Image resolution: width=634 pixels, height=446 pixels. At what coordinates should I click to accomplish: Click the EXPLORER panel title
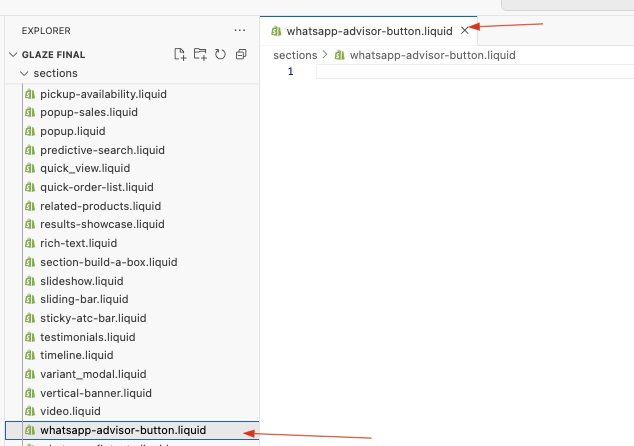(46, 31)
